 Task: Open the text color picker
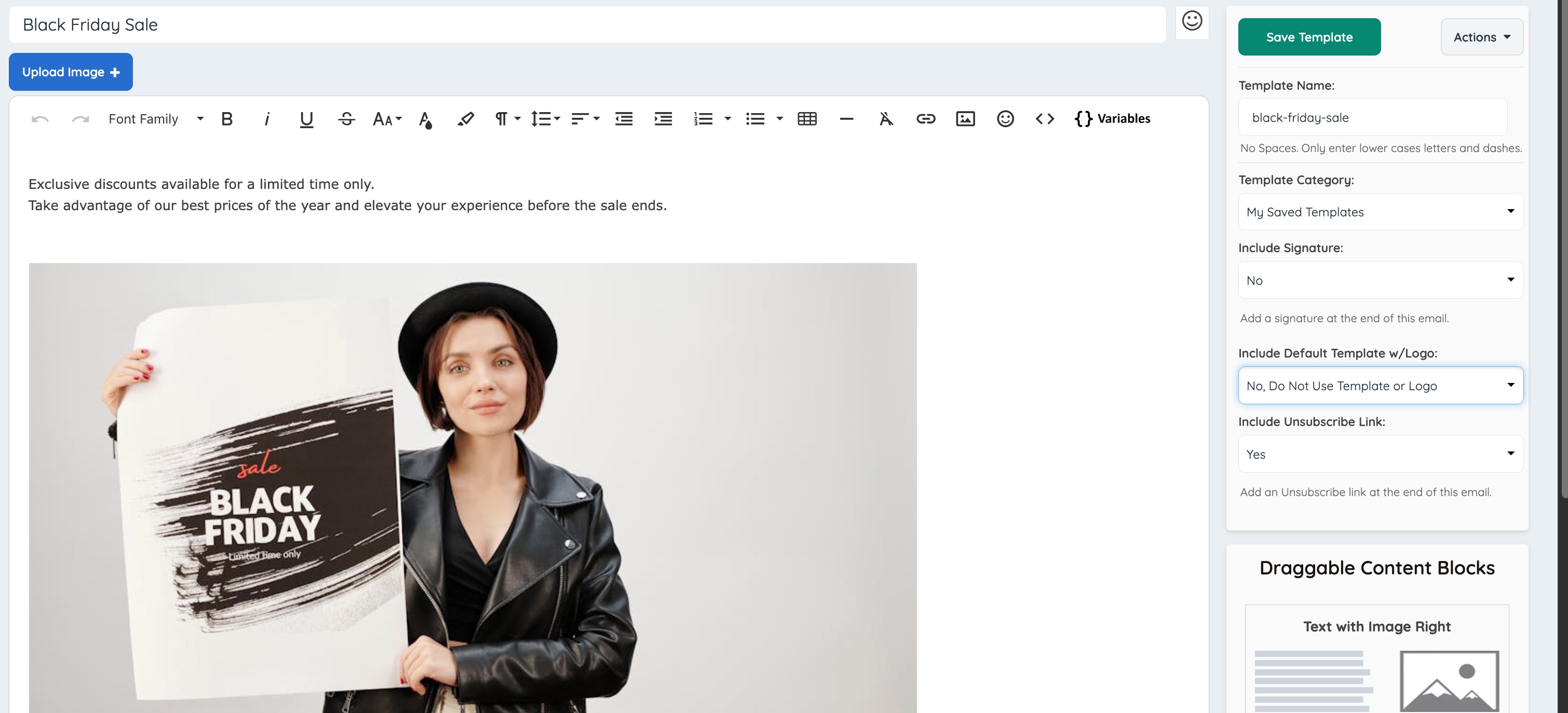425,119
